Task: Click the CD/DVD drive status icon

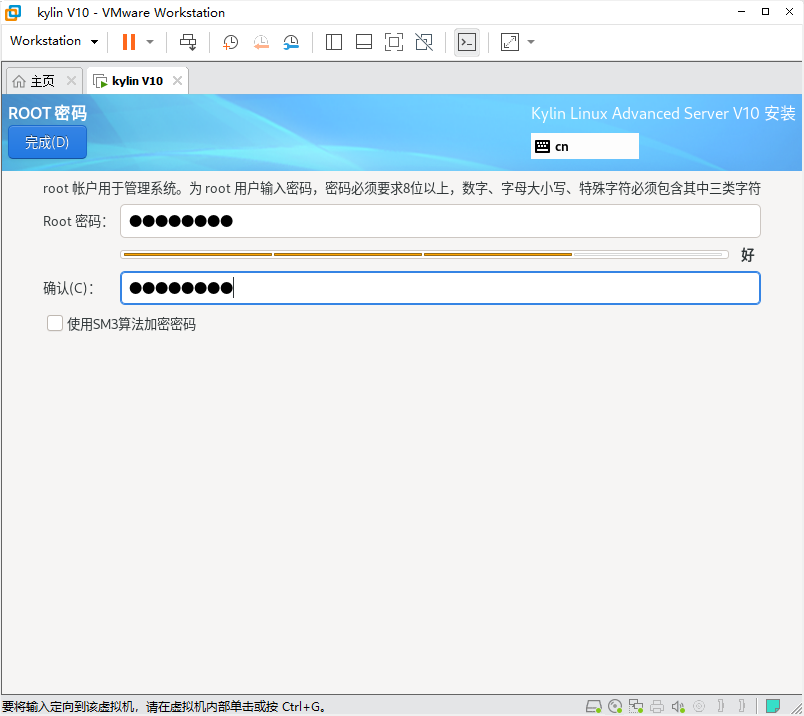Action: 615,706
